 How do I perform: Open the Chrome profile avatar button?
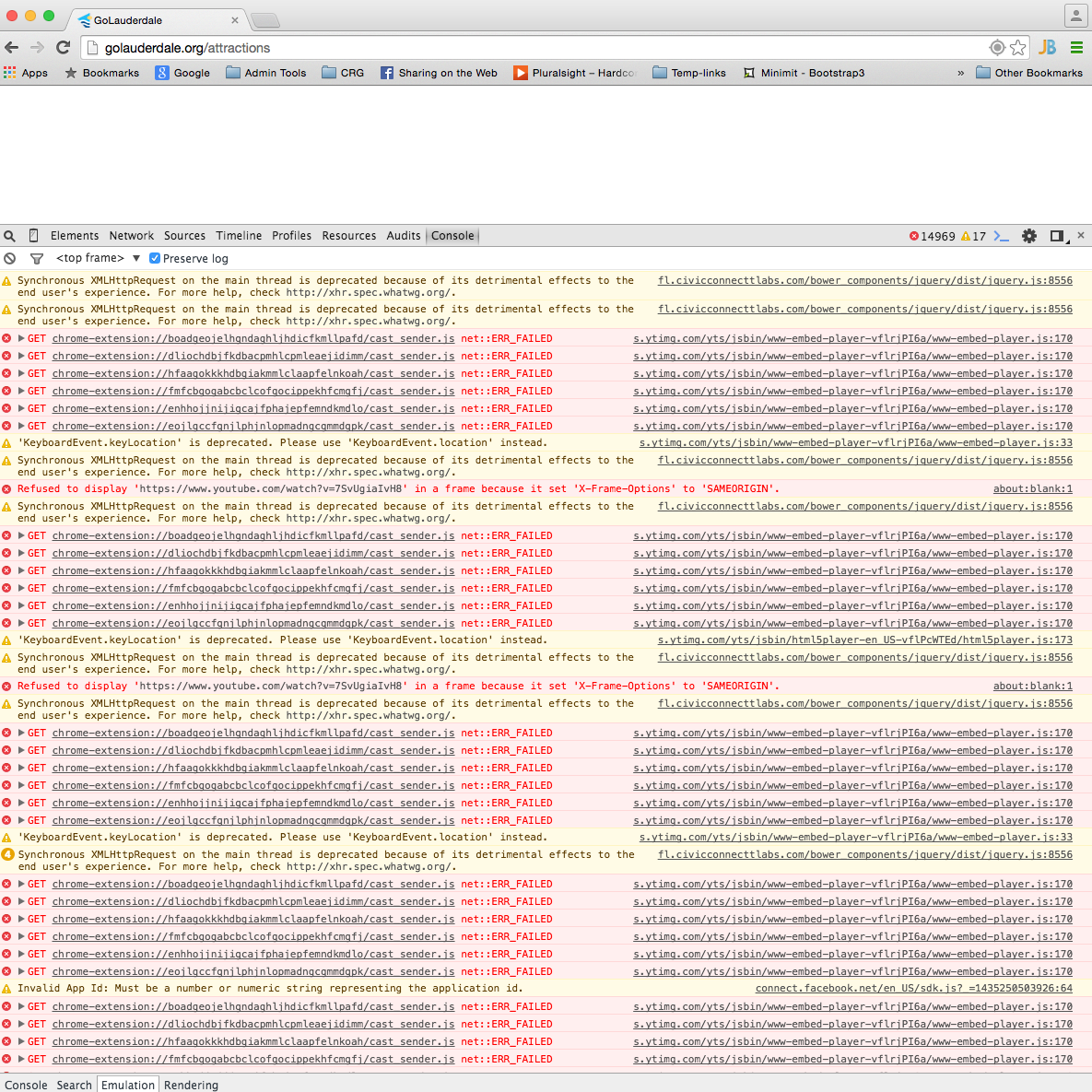coord(1076,16)
